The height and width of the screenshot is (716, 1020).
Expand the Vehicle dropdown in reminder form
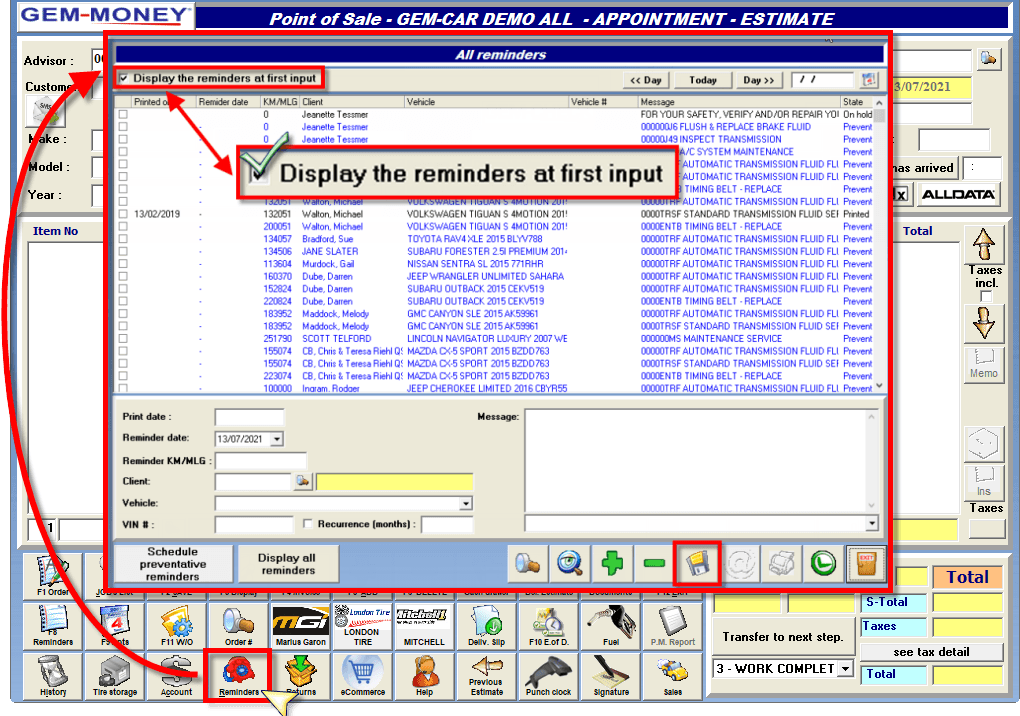466,503
